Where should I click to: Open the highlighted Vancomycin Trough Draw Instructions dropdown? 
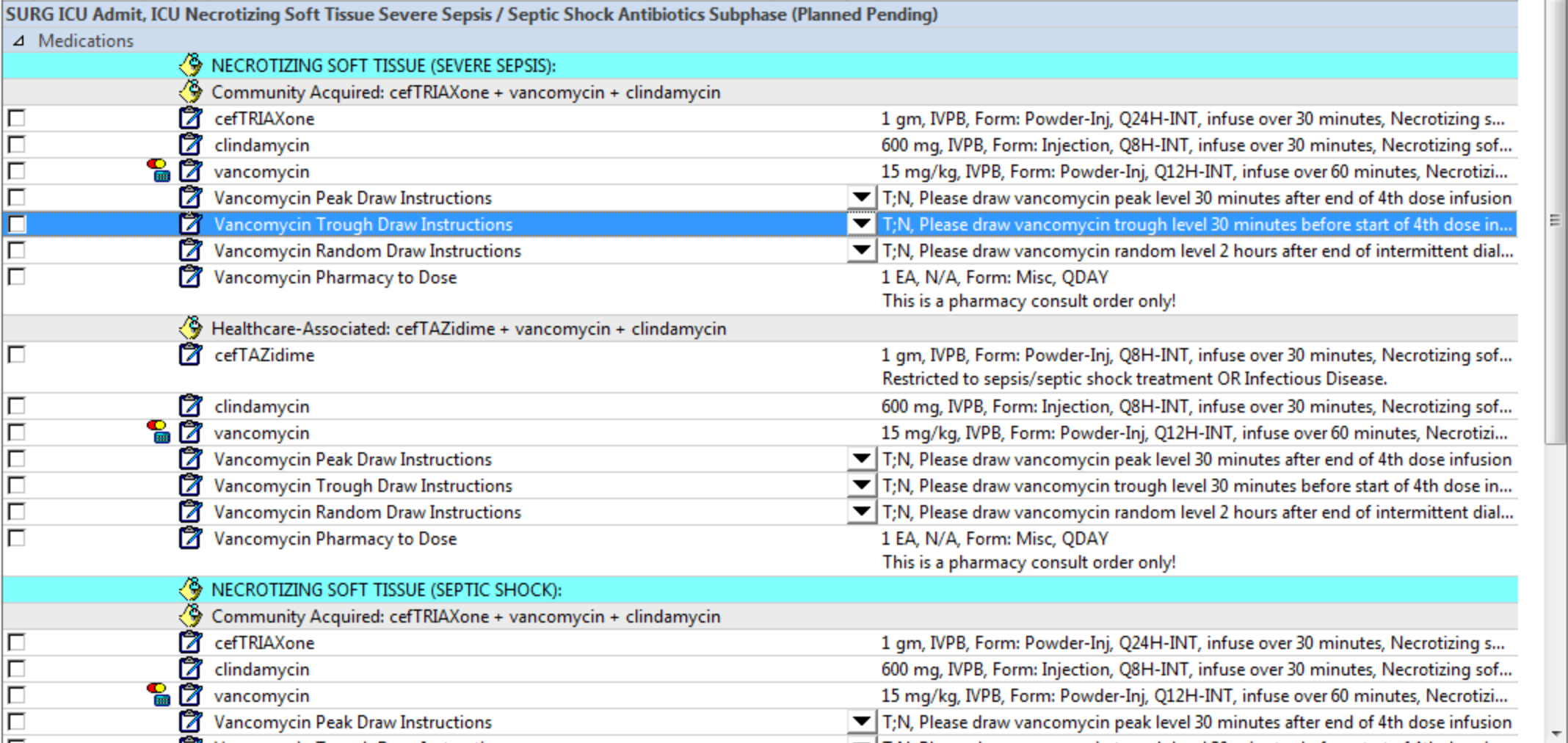click(860, 224)
